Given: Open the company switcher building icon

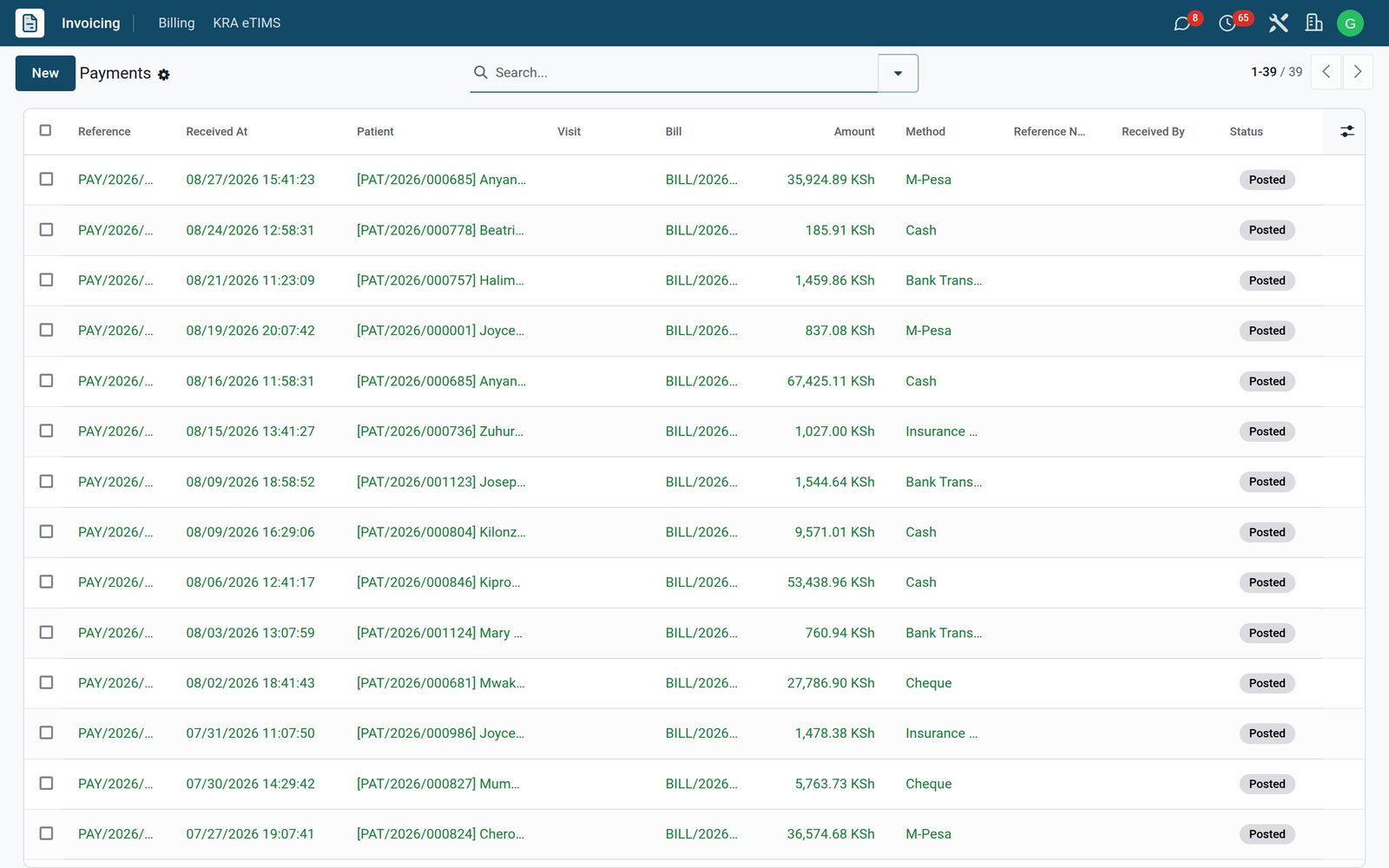Looking at the screenshot, I should [1314, 23].
